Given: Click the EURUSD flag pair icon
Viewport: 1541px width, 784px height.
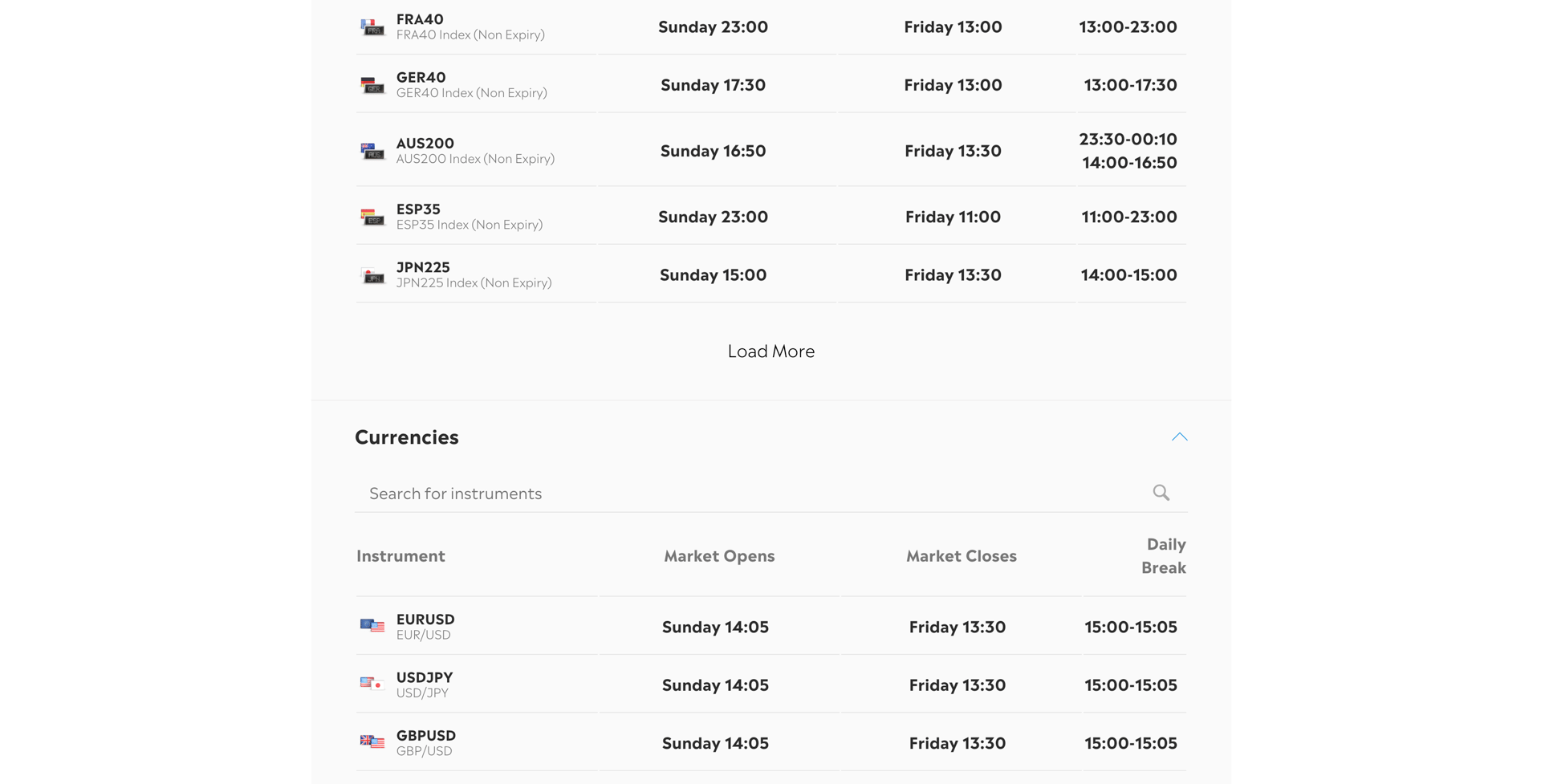Looking at the screenshot, I should coord(372,626).
